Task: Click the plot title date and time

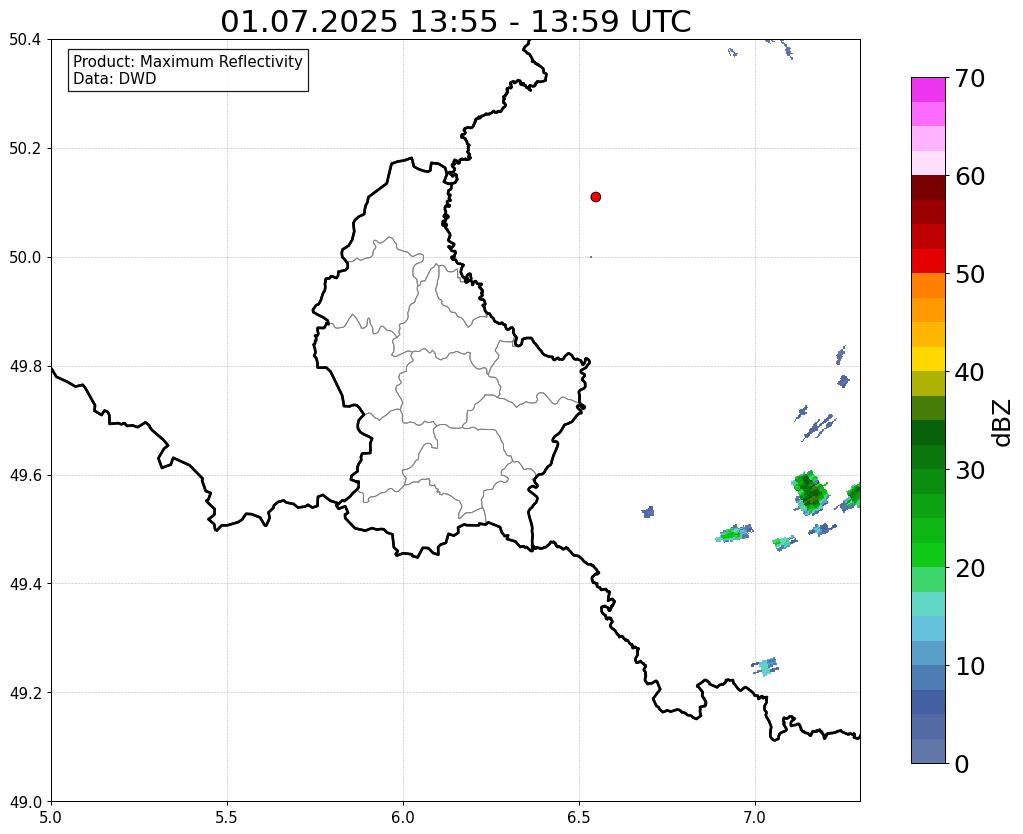Action: pos(455,22)
